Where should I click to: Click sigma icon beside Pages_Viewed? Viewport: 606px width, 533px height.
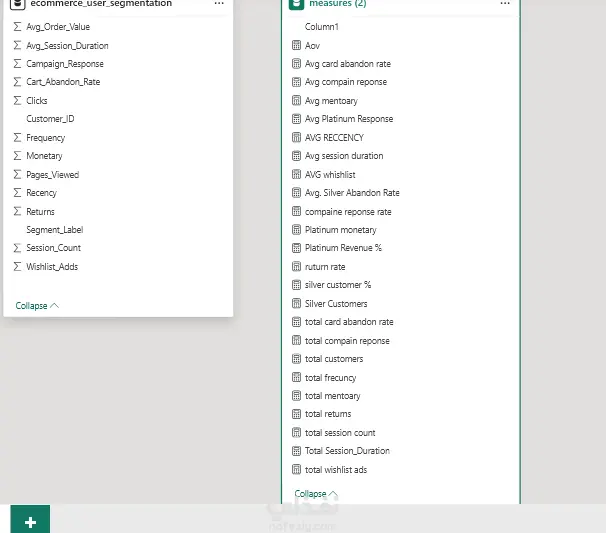point(17,174)
